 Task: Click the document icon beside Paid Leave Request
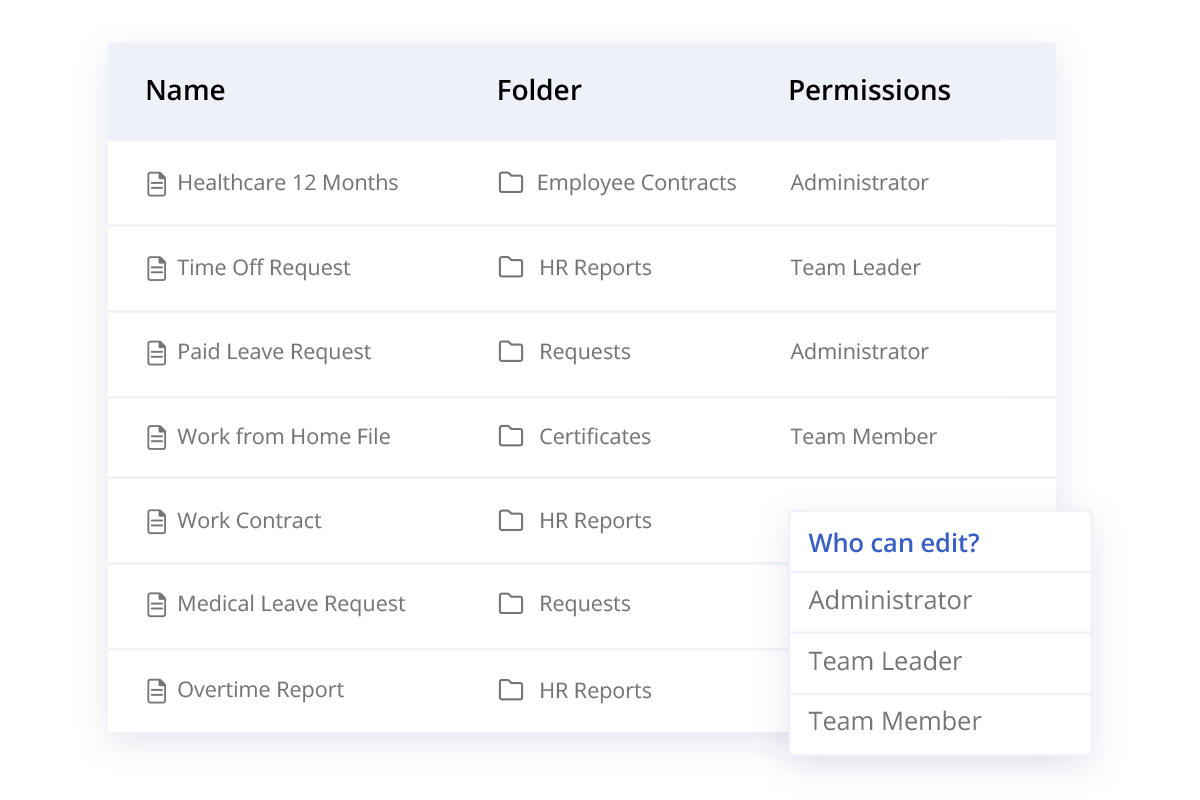point(156,352)
